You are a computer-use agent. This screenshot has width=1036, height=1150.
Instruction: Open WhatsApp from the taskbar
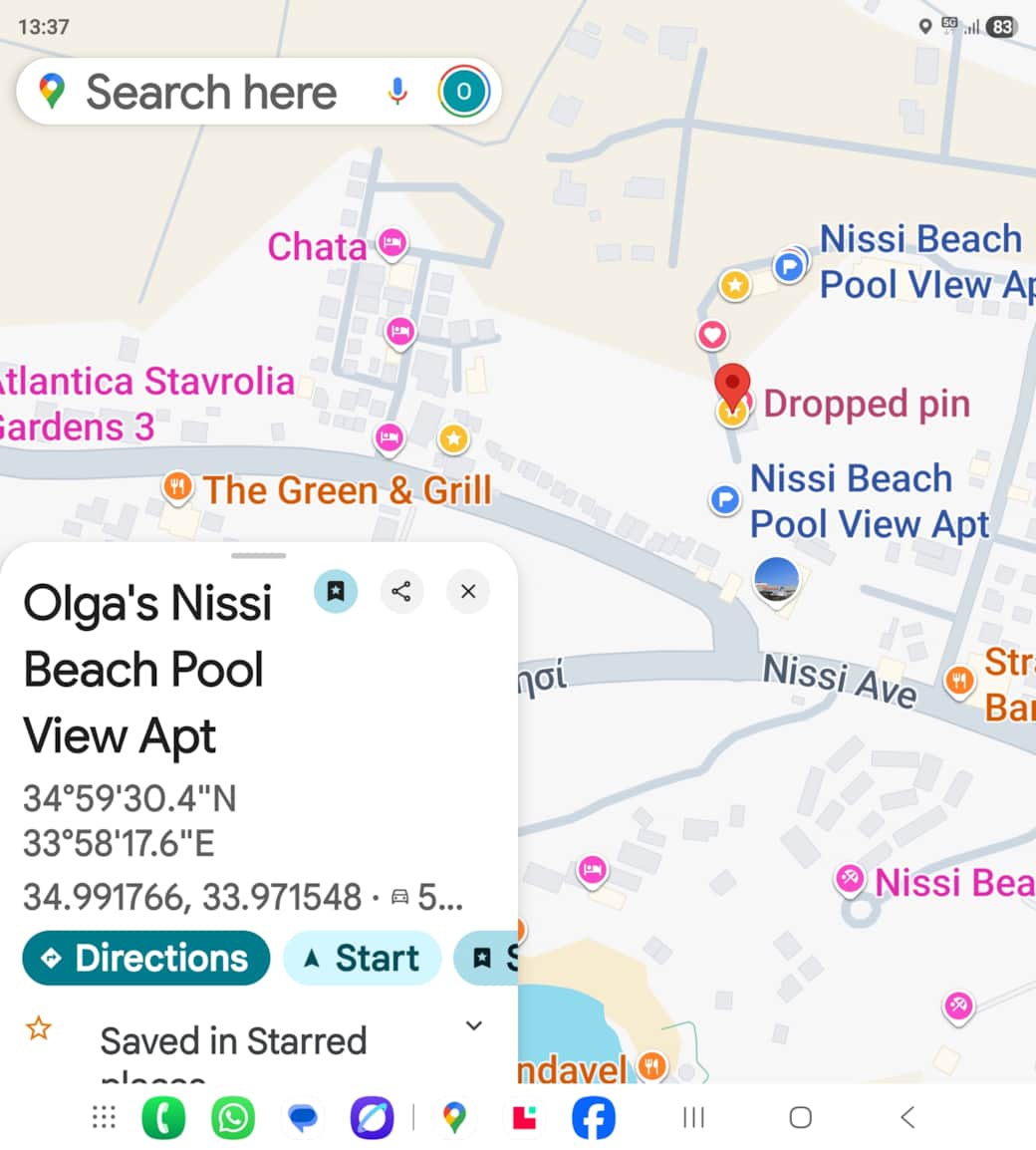point(233,1118)
